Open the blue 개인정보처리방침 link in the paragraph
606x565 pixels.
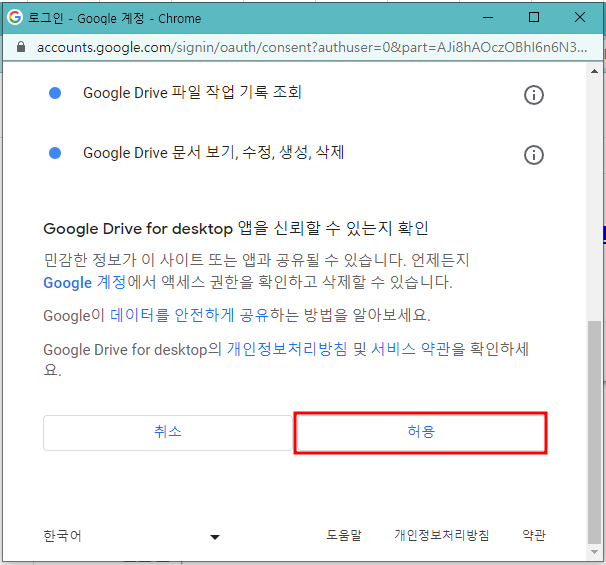coord(287,349)
